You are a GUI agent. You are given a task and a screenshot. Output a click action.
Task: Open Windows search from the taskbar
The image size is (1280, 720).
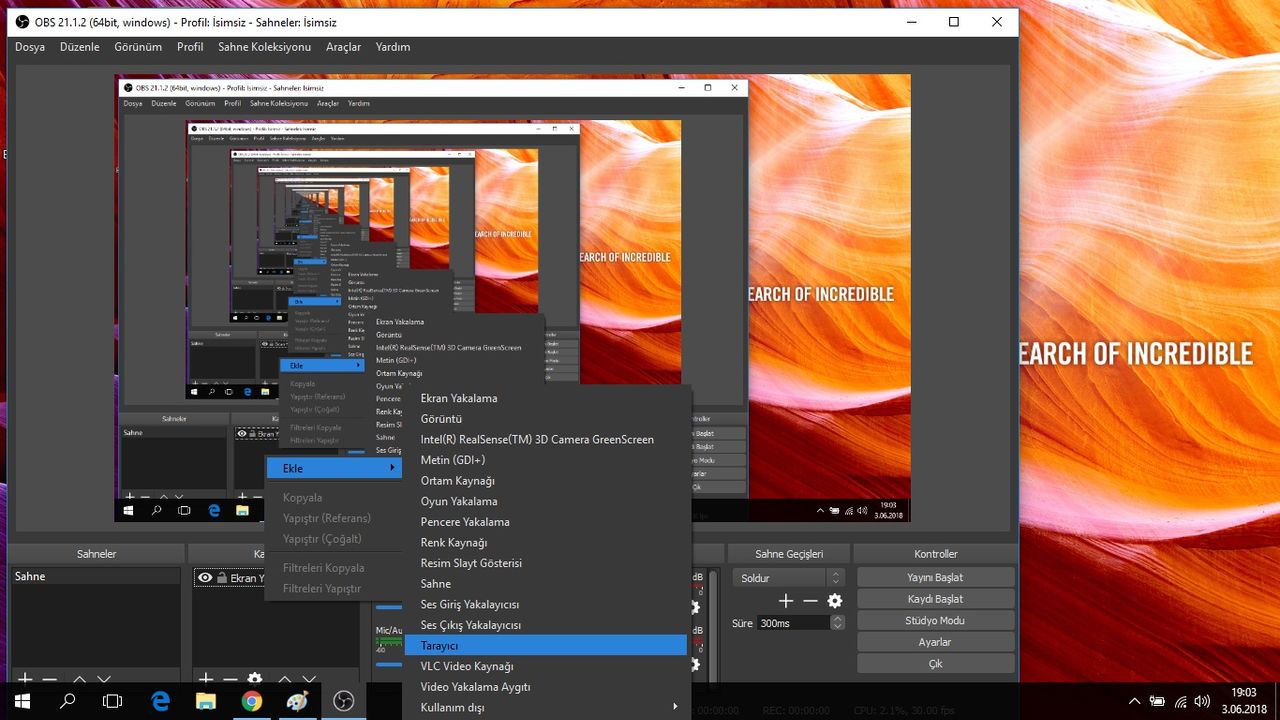(68, 701)
